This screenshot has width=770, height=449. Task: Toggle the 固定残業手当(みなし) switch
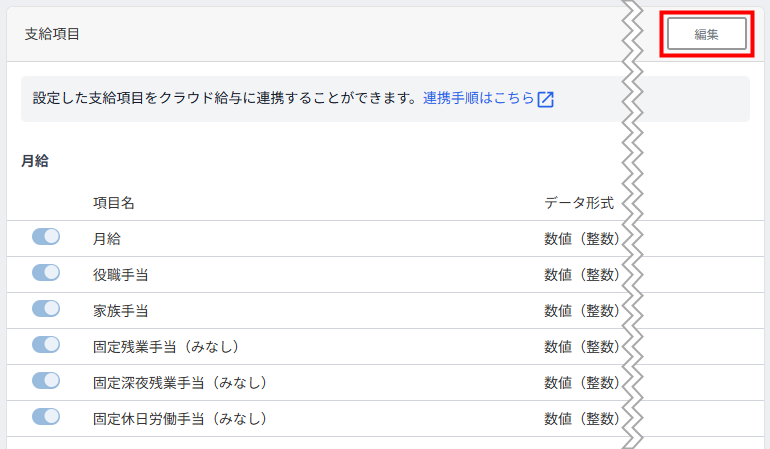[x=46, y=345]
